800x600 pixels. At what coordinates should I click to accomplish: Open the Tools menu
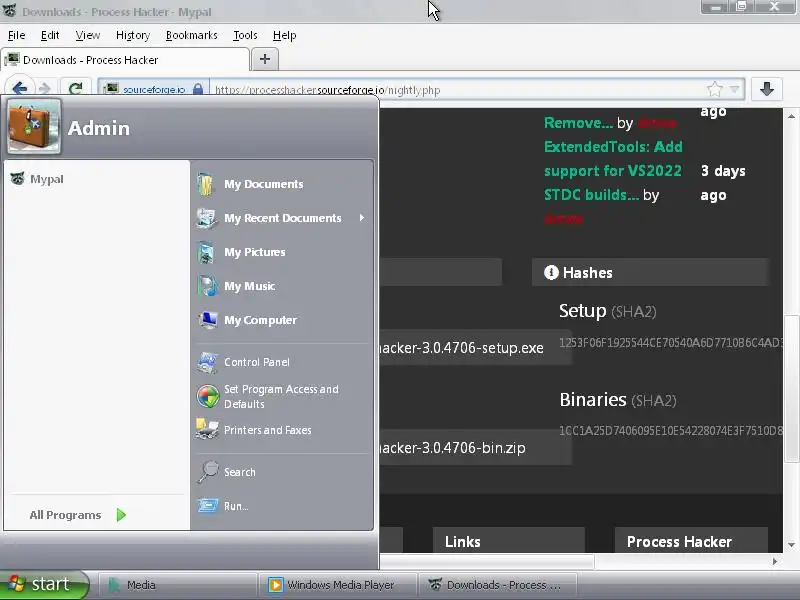click(245, 35)
